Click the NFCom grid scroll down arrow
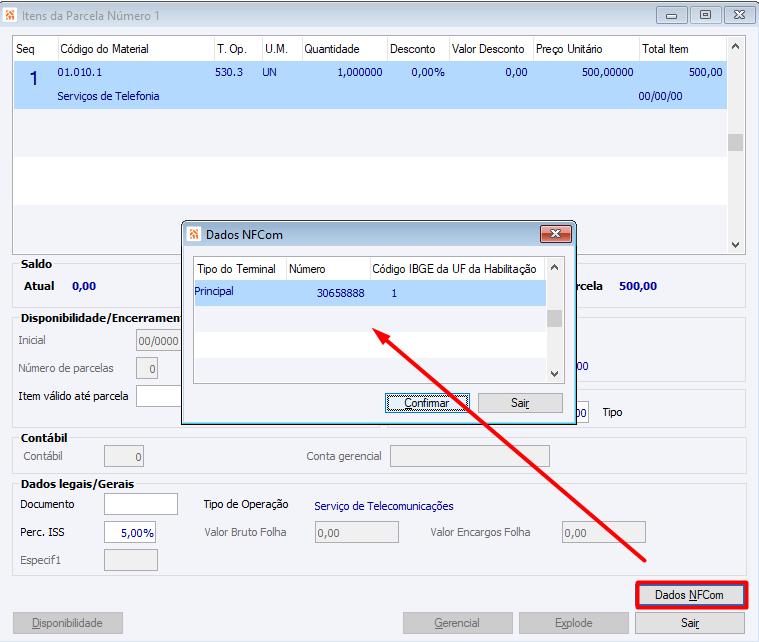Screen dimensions: 759x642 [555, 374]
